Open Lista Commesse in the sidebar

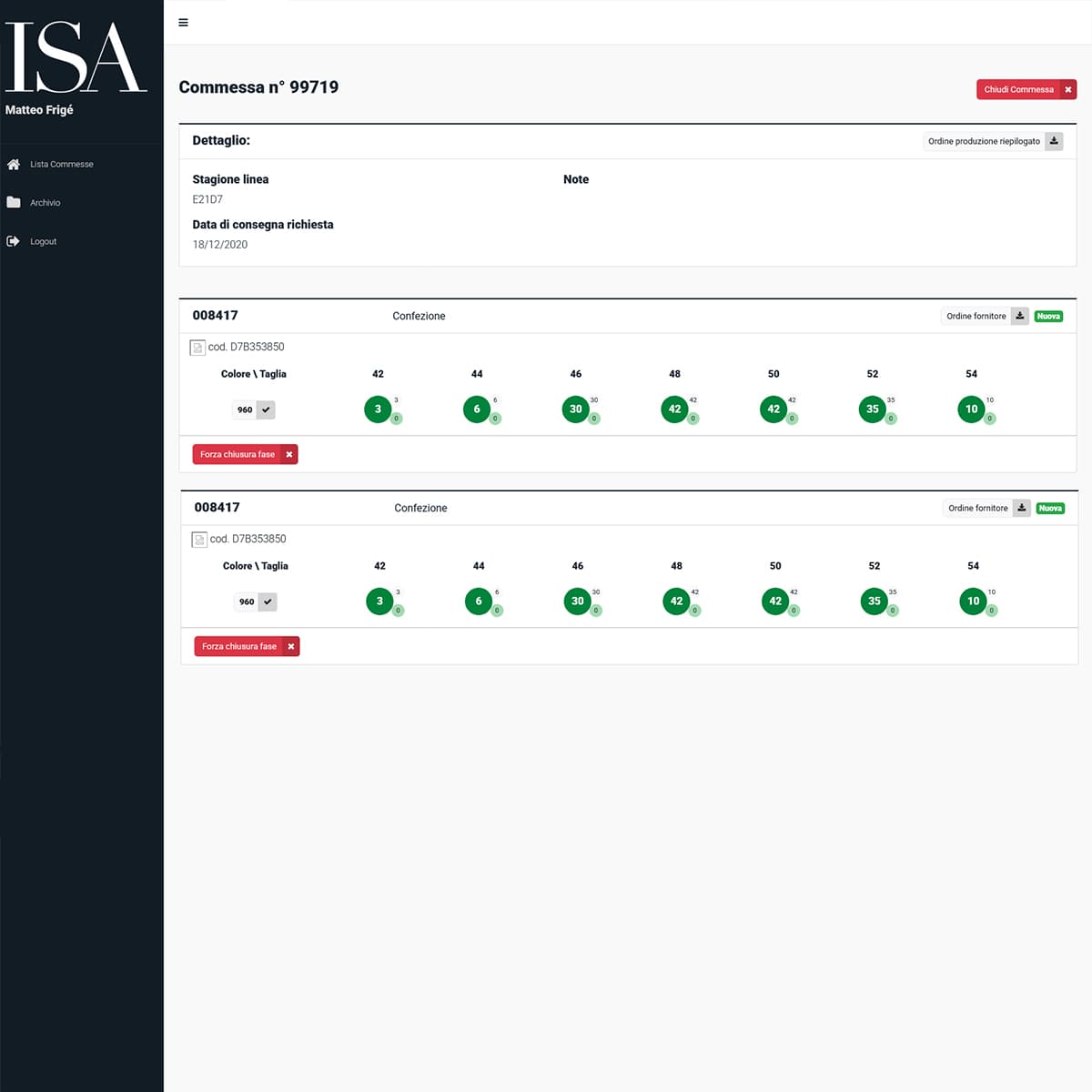61,165
